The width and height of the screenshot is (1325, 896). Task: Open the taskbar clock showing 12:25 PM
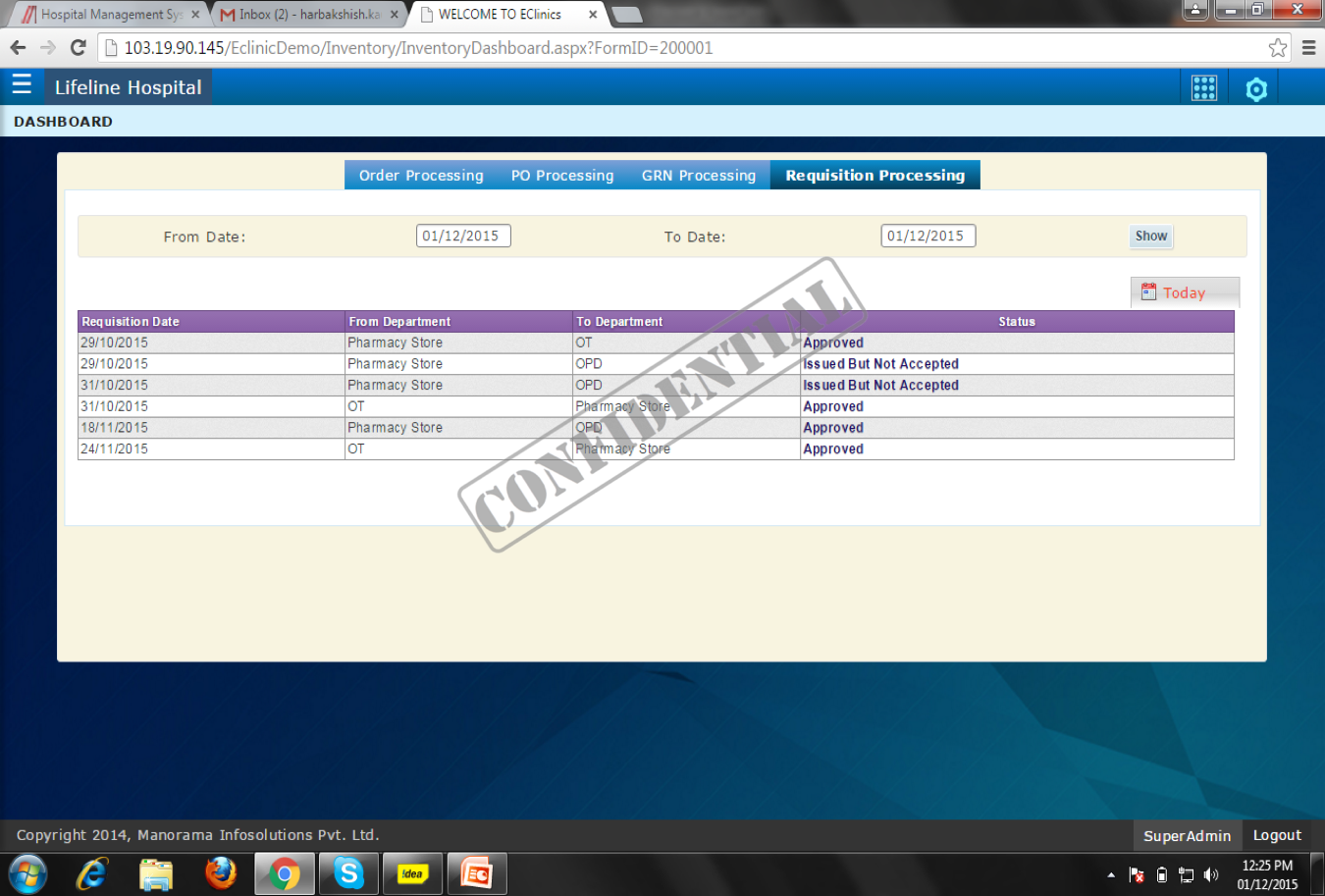point(1267,874)
